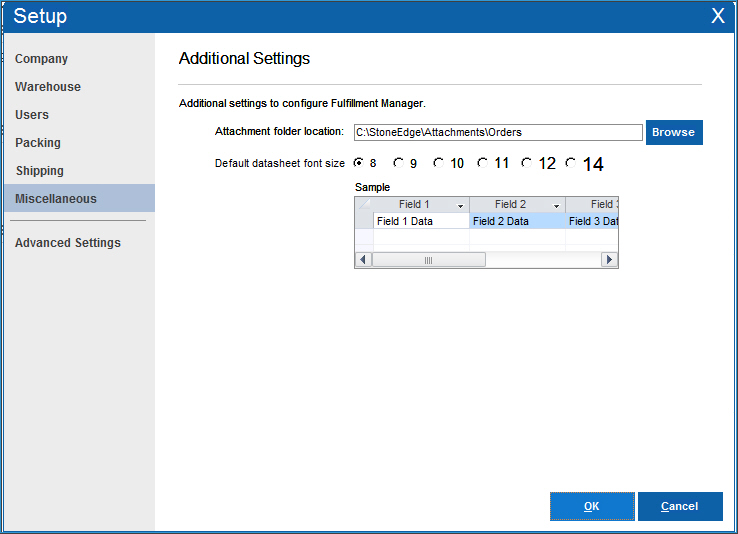738x534 pixels.
Task: Open the Company settings section
Action: click(42, 59)
